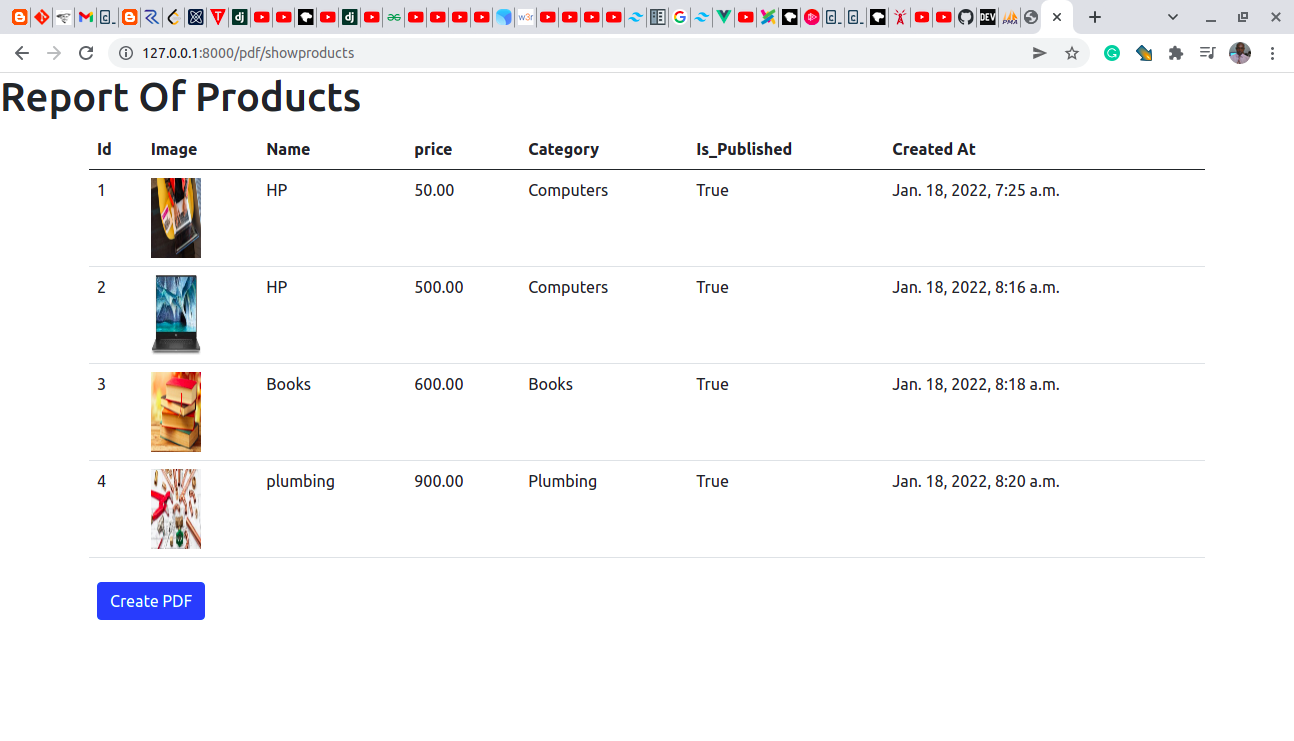
Task: Open the tab search chevron
Action: 1173,17
